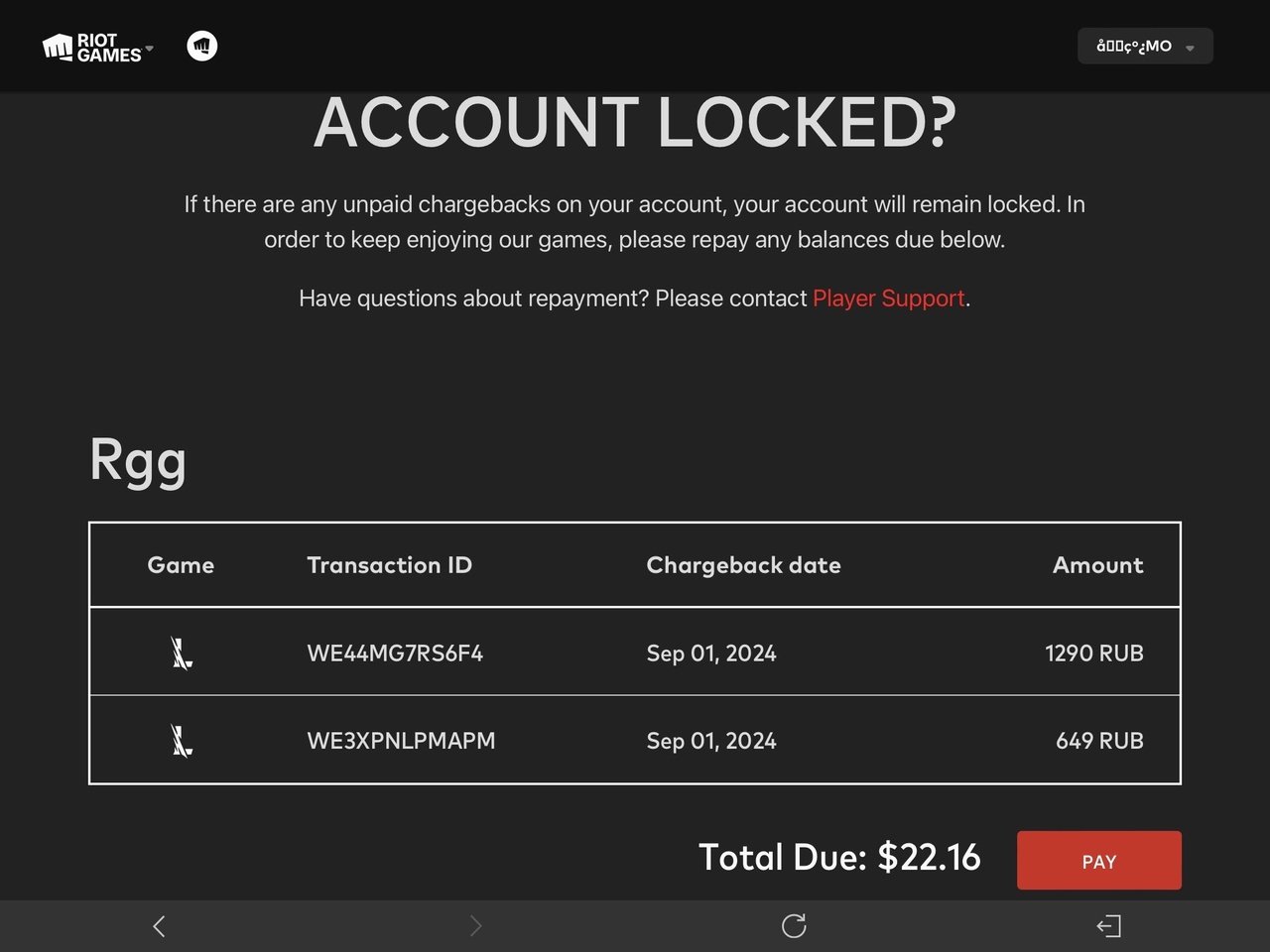Reload the page with the refresh icon
Image resolution: width=1270 pixels, height=952 pixels.
tap(794, 926)
